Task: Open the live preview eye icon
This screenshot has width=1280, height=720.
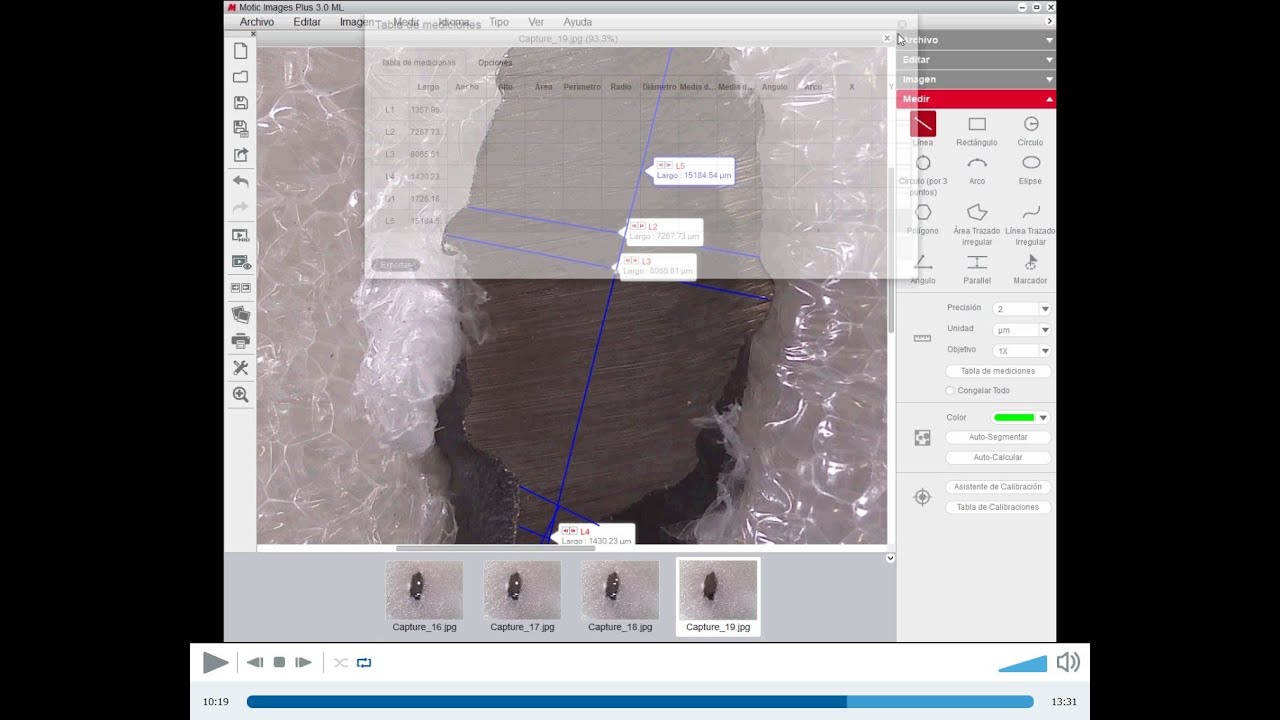Action: (x=240, y=262)
